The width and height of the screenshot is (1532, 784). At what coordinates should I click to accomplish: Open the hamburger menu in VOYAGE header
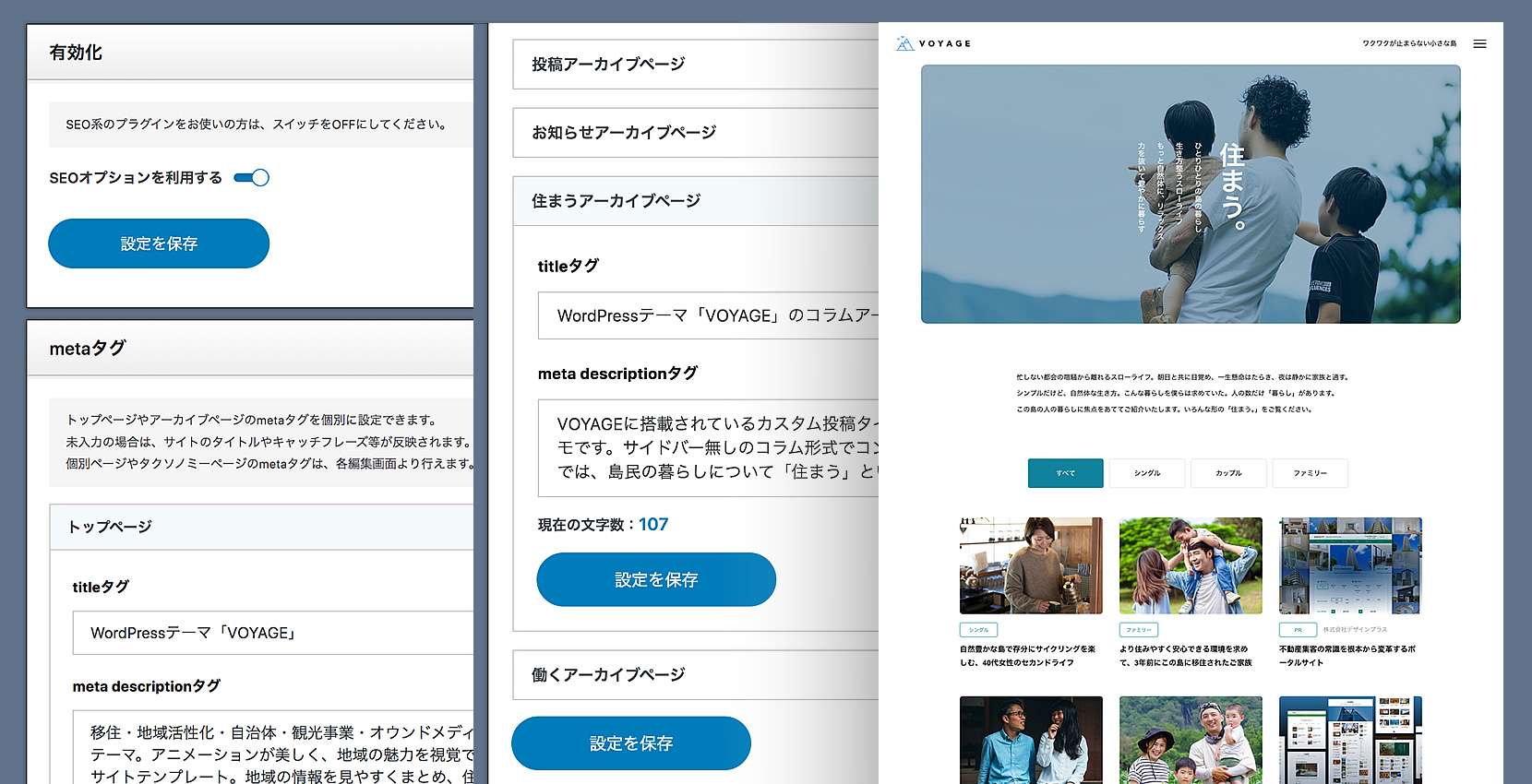(1479, 44)
